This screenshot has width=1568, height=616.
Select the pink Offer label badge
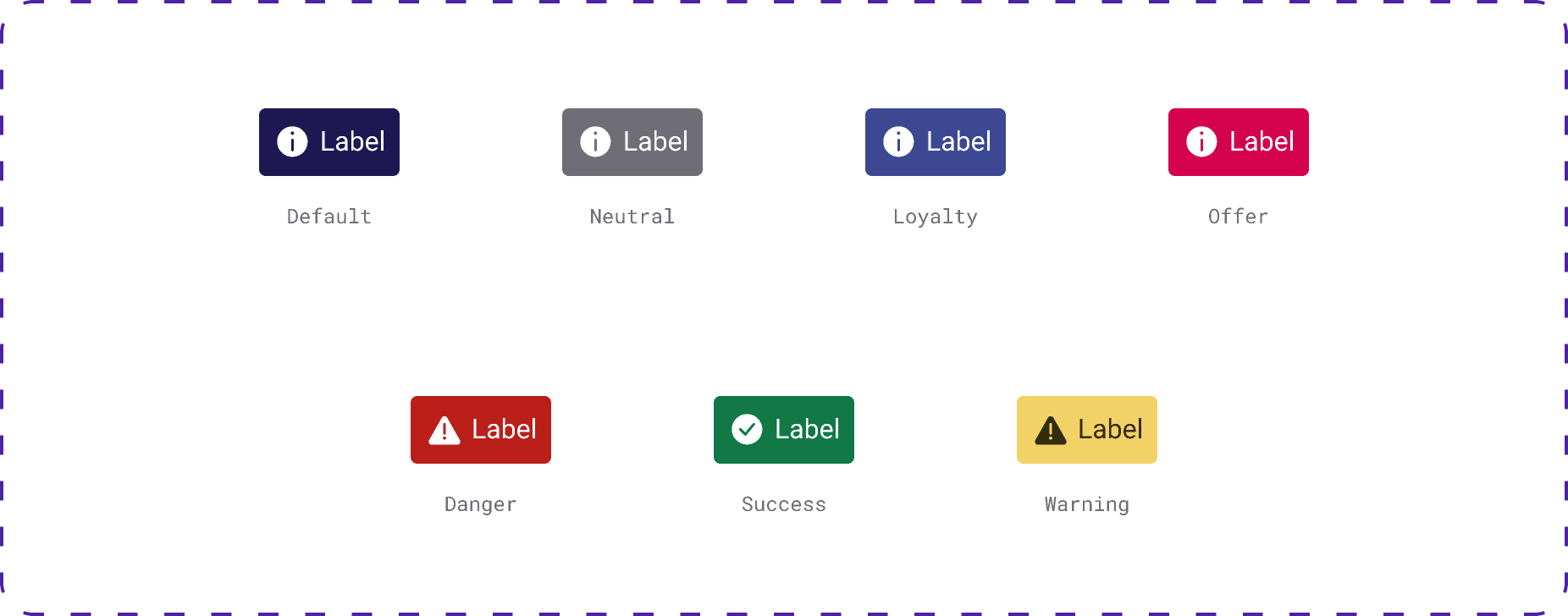click(1239, 142)
